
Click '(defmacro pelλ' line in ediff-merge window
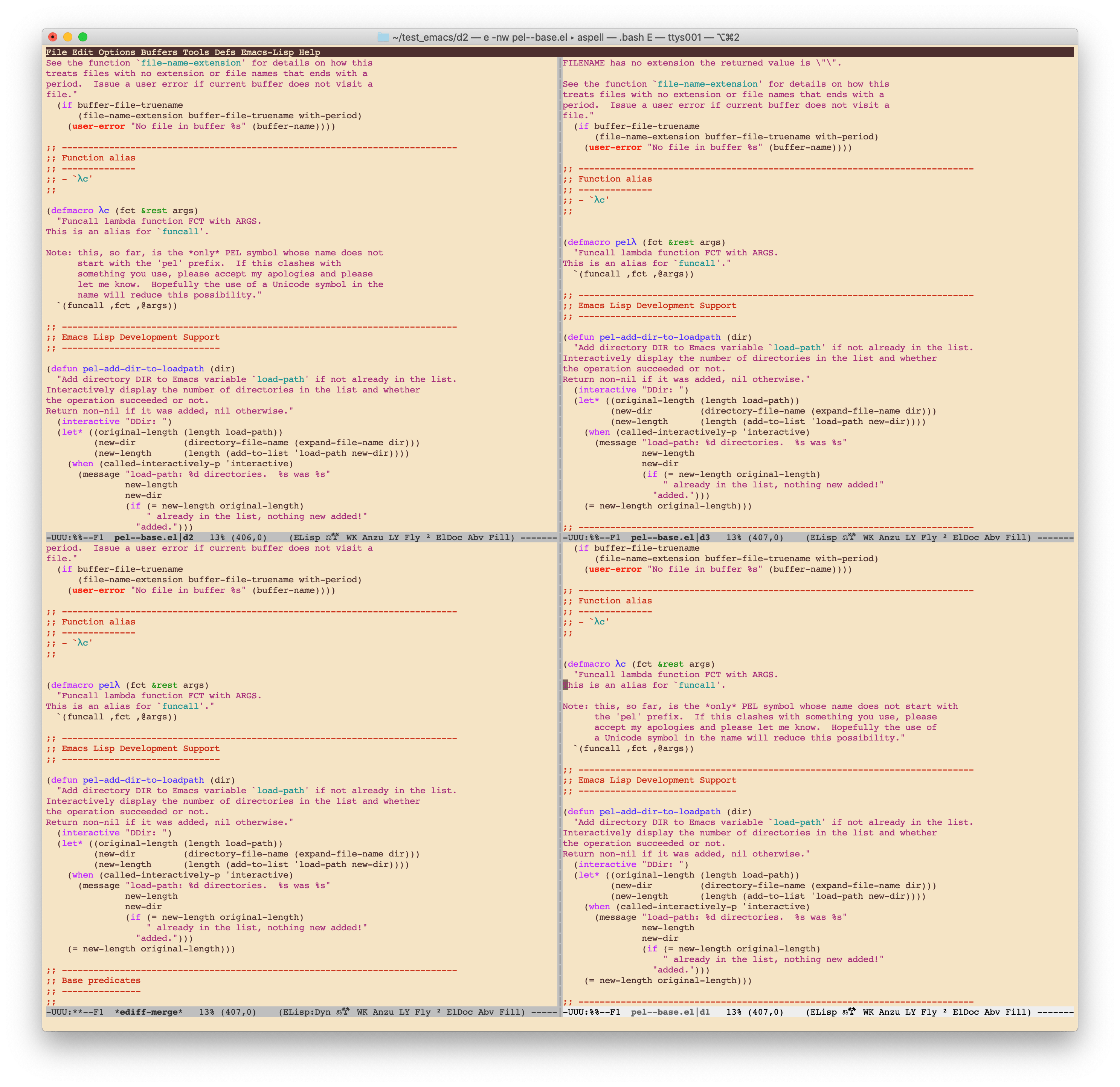click(127, 685)
